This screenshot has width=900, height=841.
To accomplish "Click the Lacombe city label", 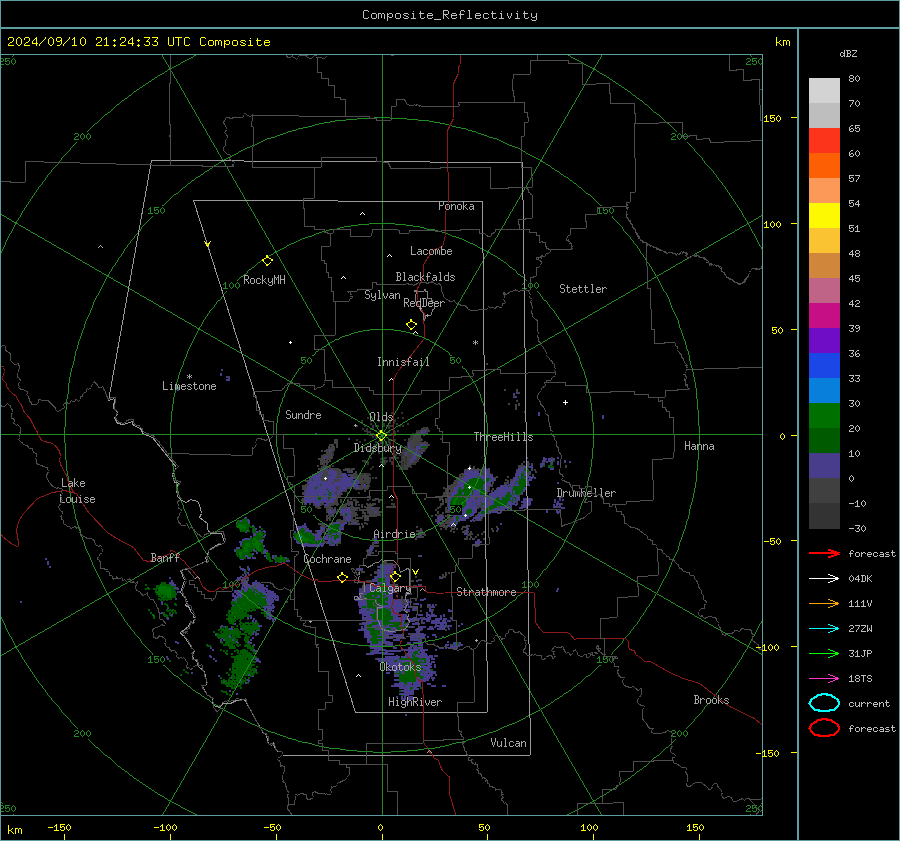I will point(431,251).
